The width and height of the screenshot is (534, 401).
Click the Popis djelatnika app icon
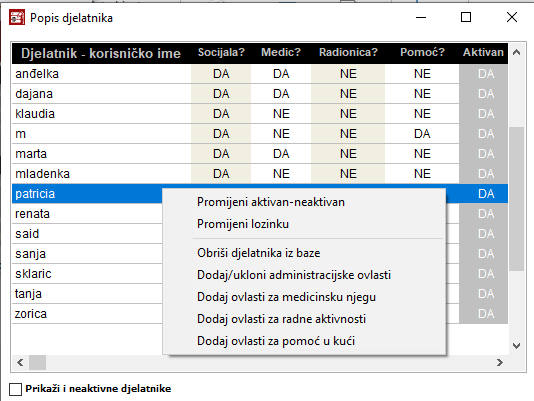tap(17, 18)
